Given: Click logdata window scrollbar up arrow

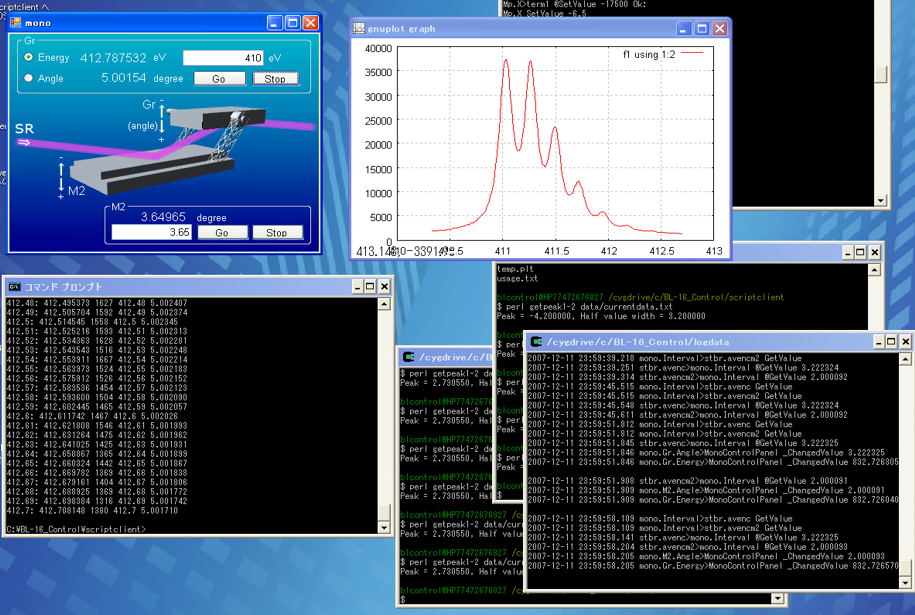Looking at the screenshot, I should click(905, 359).
